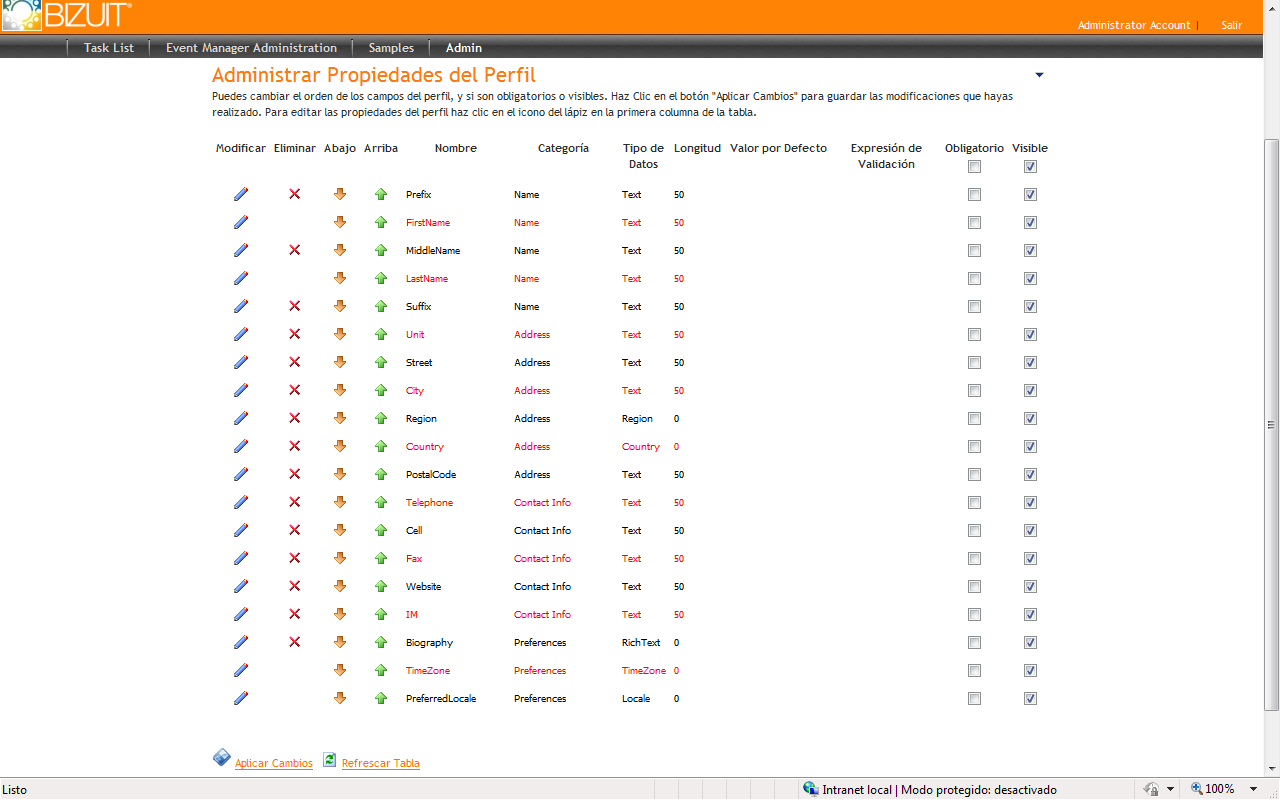Click the pencil edit icon for Prefix

coord(241,195)
